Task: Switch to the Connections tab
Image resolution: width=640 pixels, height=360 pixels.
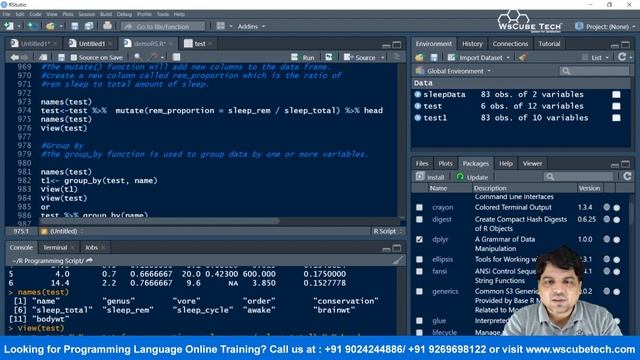Action: click(x=510, y=44)
